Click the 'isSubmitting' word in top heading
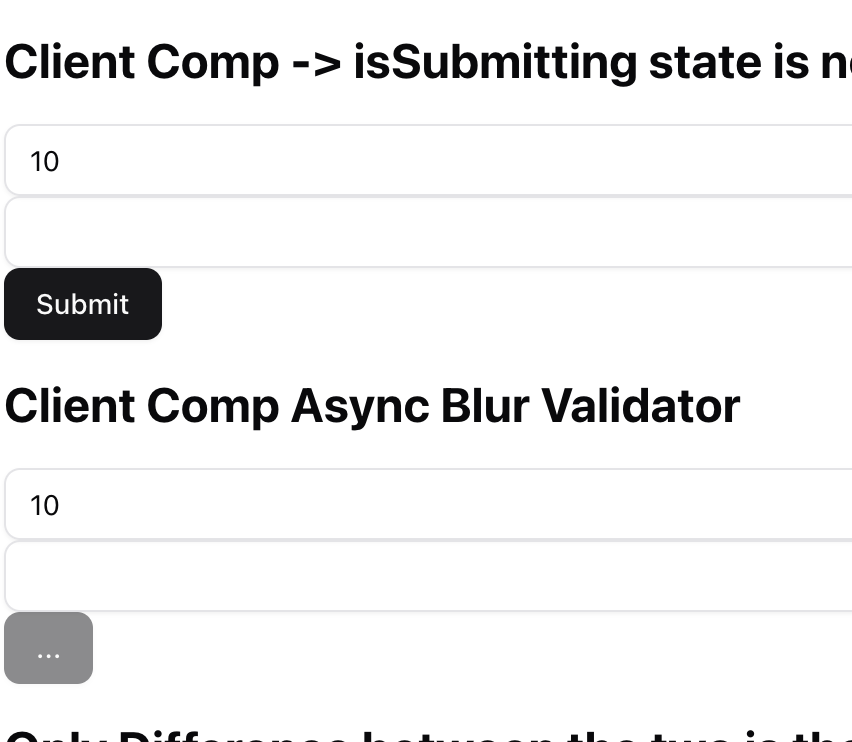 click(495, 64)
